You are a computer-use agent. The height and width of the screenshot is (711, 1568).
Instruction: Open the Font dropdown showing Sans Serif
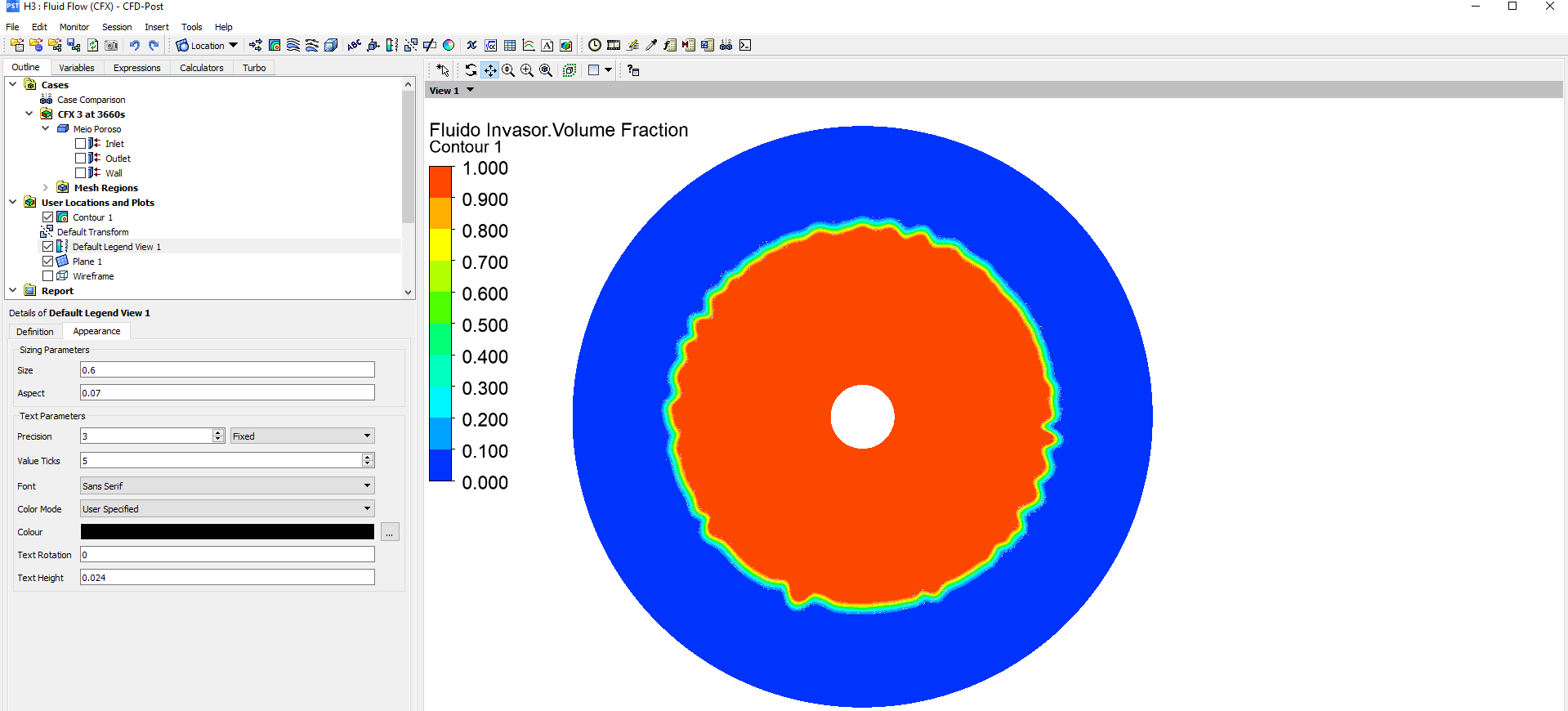(x=227, y=486)
